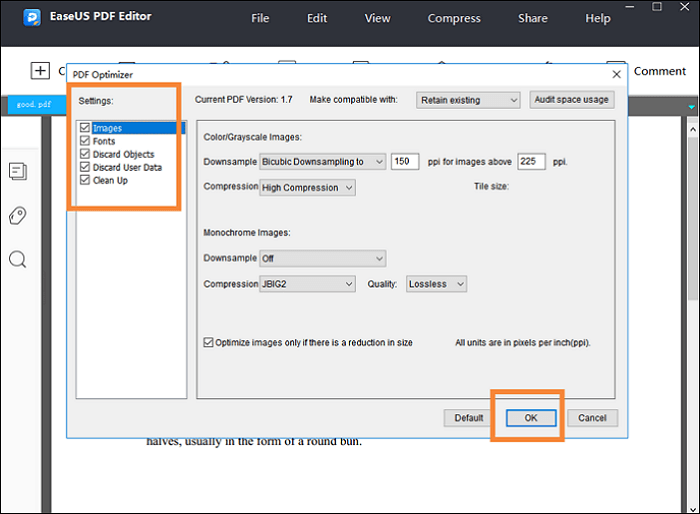700x514 pixels.
Task: Open the JBIG2 compression dropdown
Action: (308, 284)
